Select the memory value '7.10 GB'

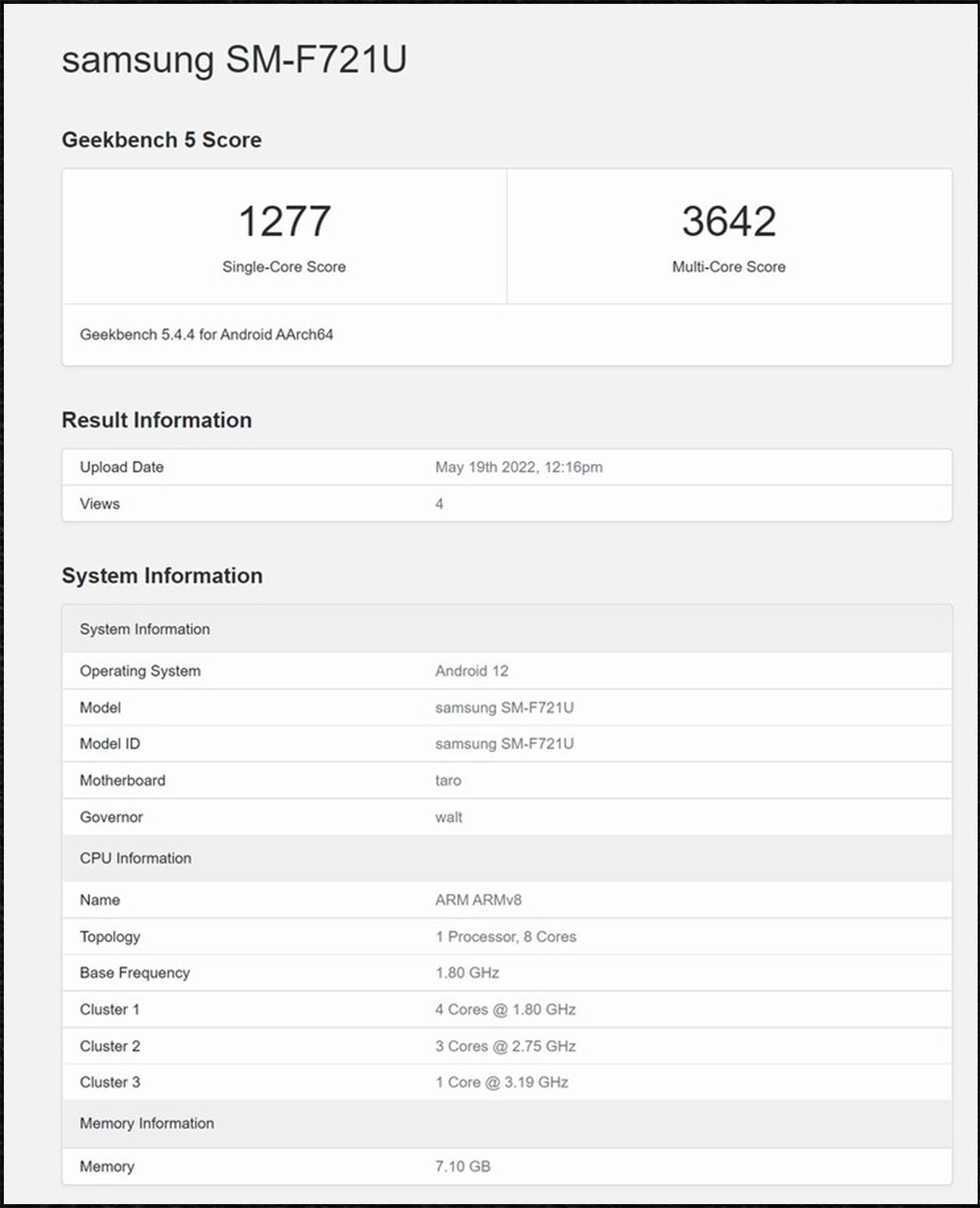pos(462,1166)
